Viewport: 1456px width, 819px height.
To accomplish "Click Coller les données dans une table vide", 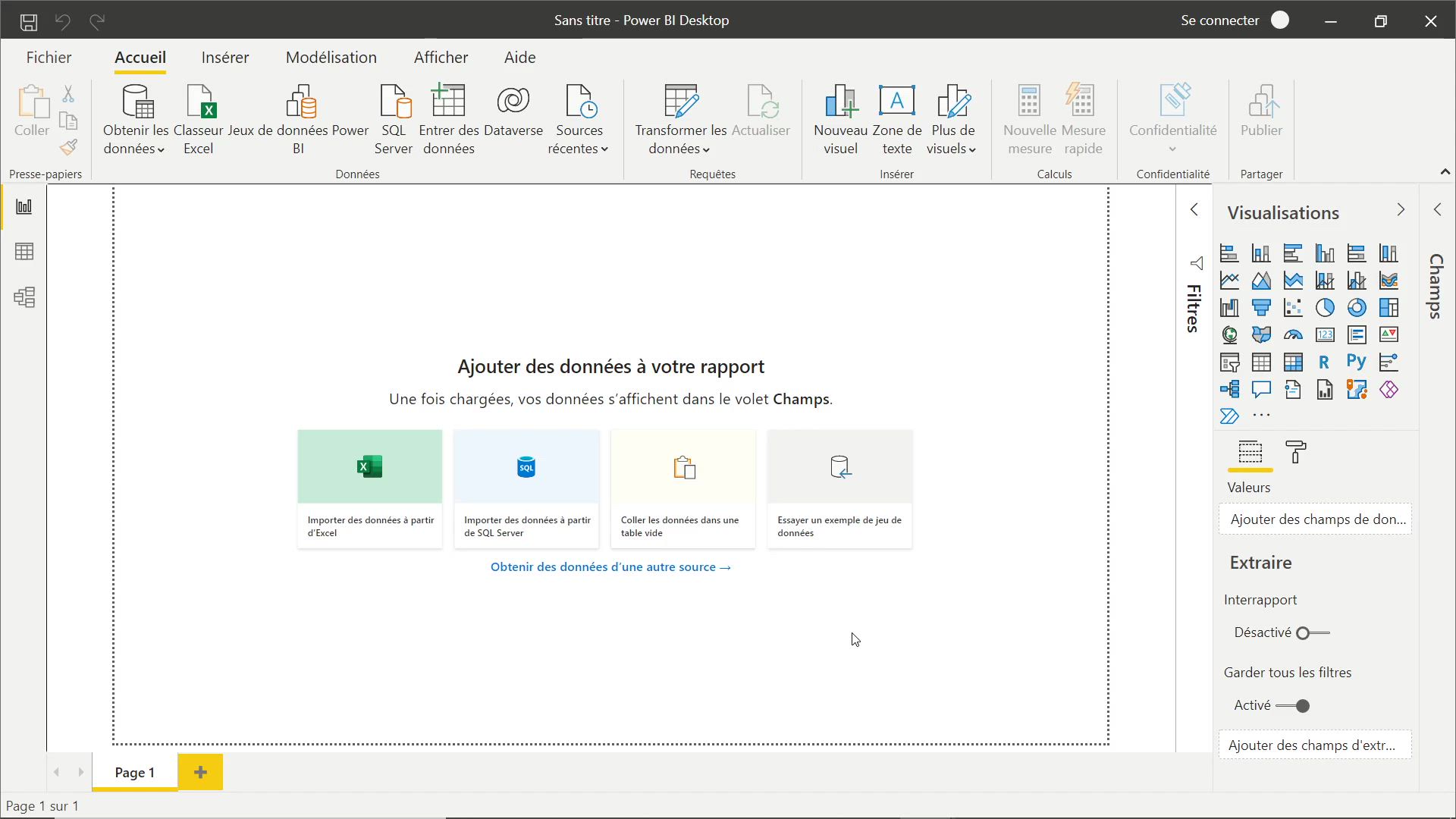I will [683, 489].
